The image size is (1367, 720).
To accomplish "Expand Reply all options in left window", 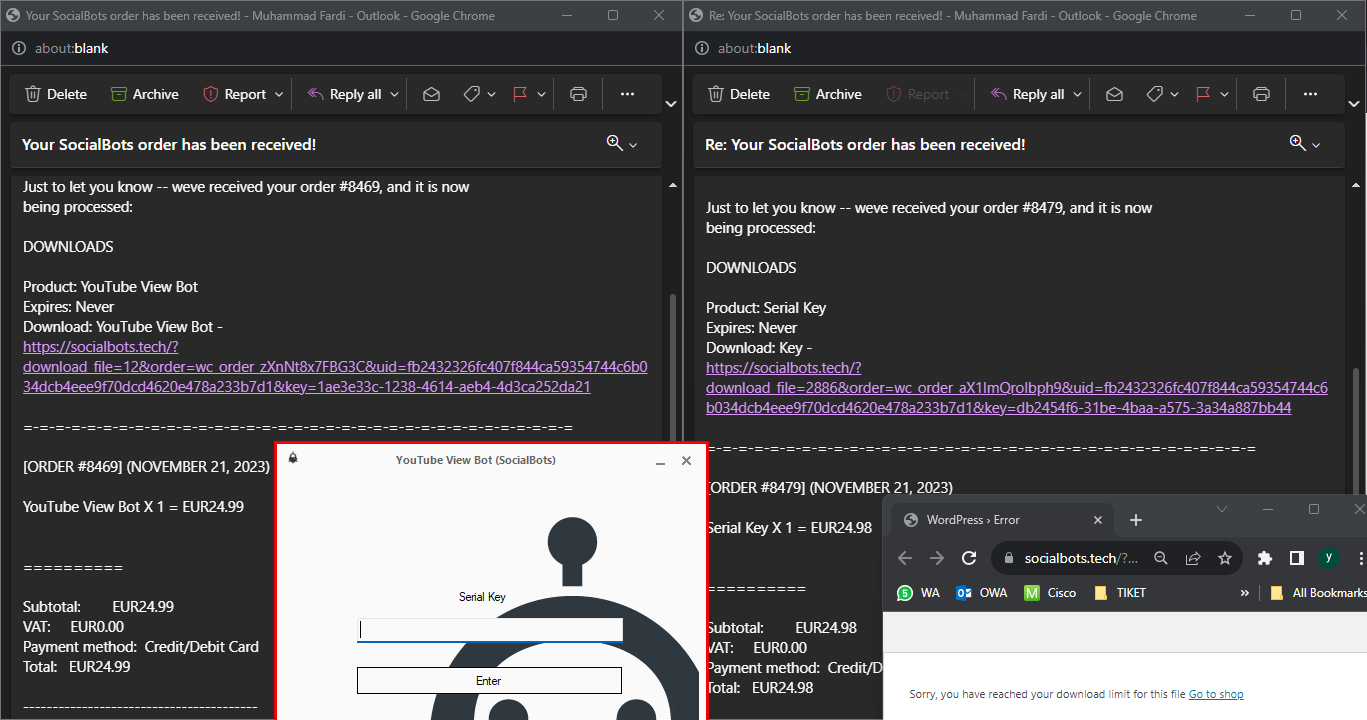I will point(395,94).
